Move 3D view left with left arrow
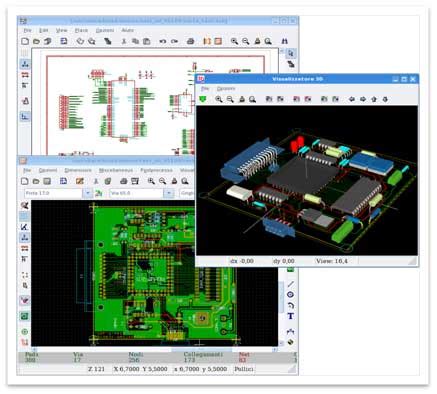This screenshot has width=437, height=394. click(x=351, y=99)
